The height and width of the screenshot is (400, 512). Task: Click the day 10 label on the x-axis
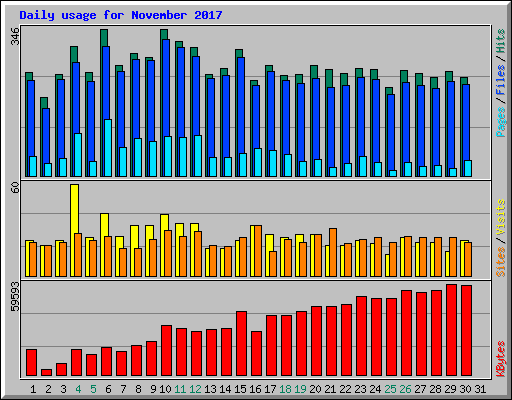pyautogui.click(x=165, y=389)
